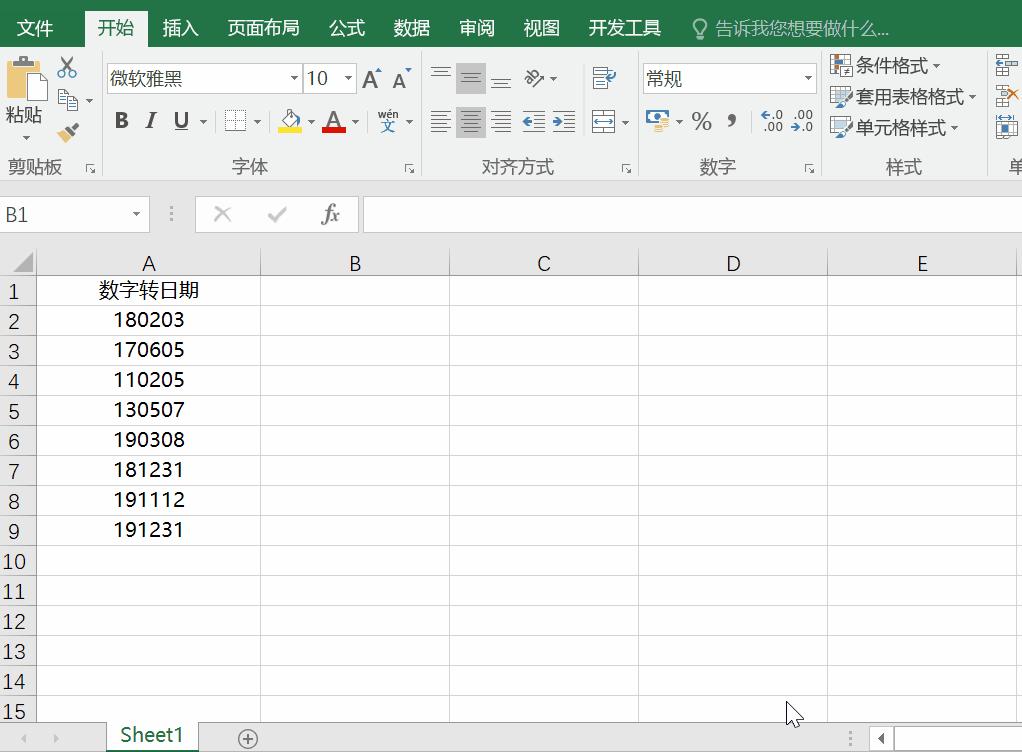
Task: Decrease font size with small A
Action: click(401, 79)
